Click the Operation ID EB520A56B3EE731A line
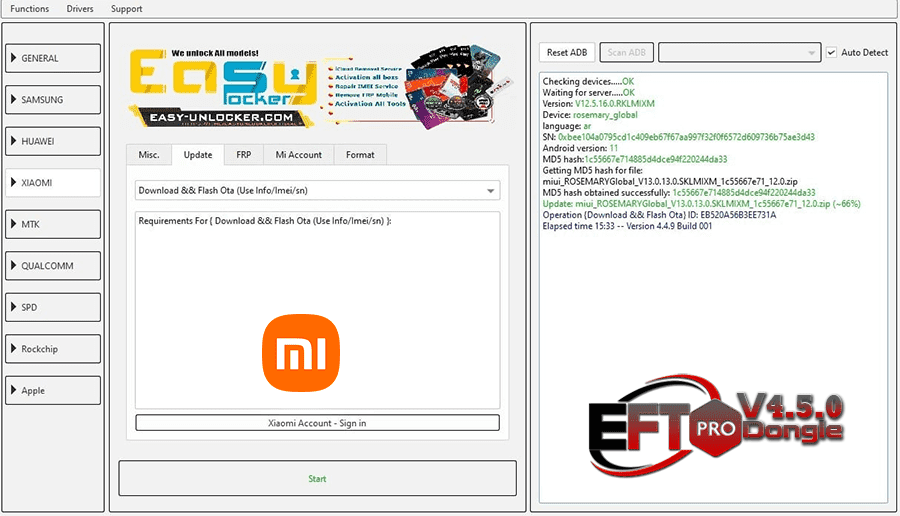Viewport: 900px width, 516px height. coord(659,215)
